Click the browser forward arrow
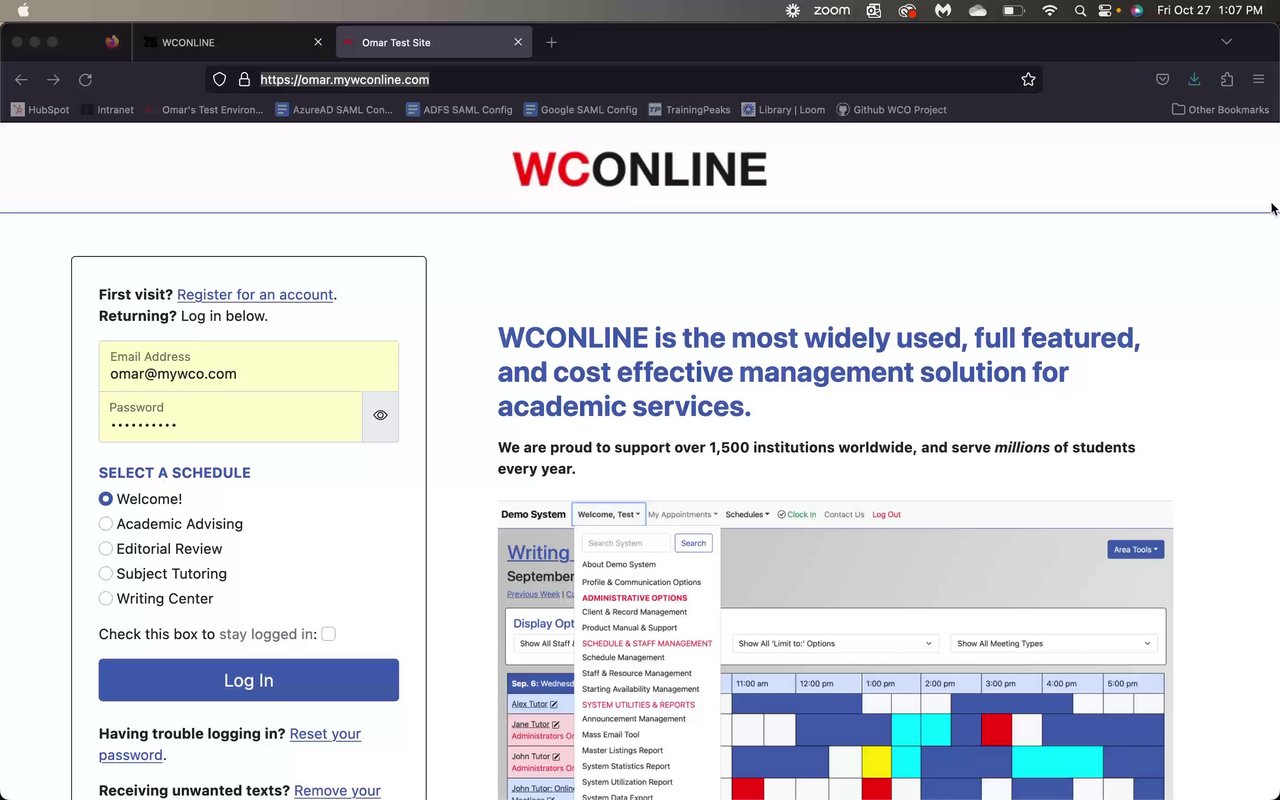 [x=53, y=80]
